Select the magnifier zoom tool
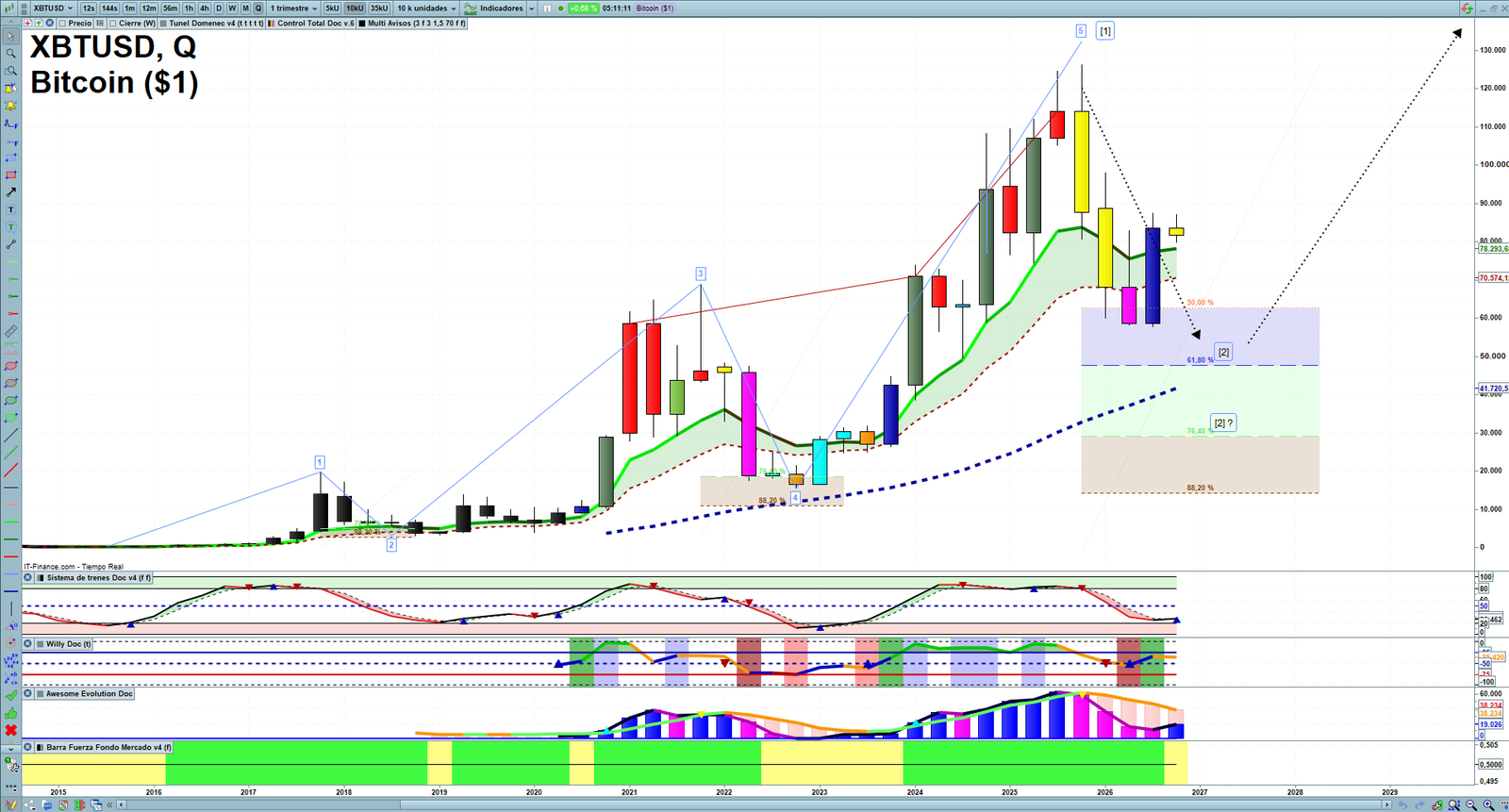1509x812 pixels. click(11, 54)
